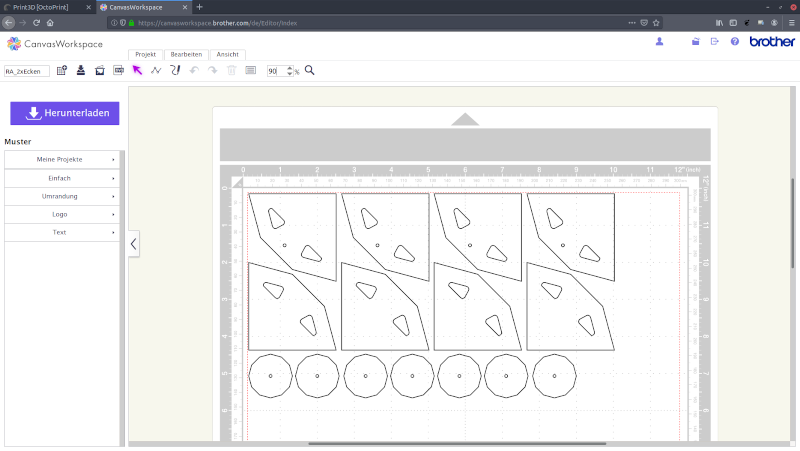This screenshot has height=451, width=800.
Task: Collapse the left pattern side panel
Action: (133, 243)
